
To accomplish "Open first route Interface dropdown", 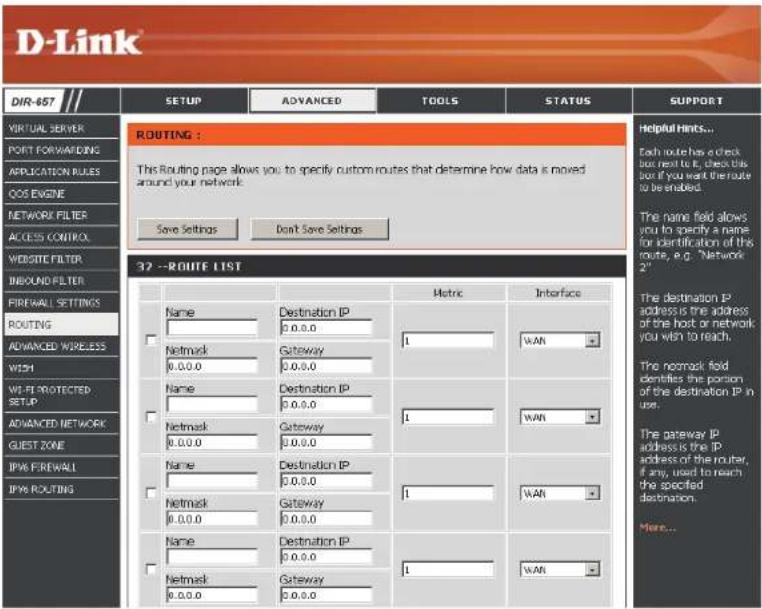I will pos(560,340).
